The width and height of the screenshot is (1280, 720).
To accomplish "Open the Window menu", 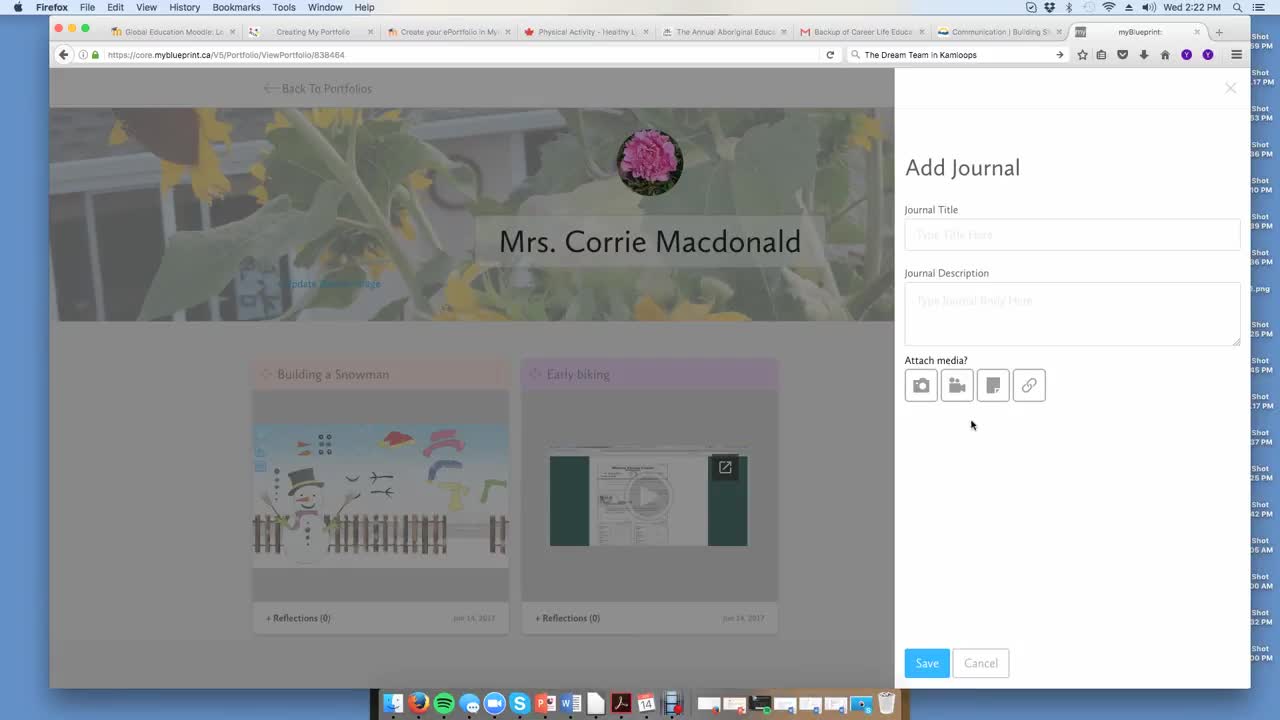I will (x=325, y=7).
